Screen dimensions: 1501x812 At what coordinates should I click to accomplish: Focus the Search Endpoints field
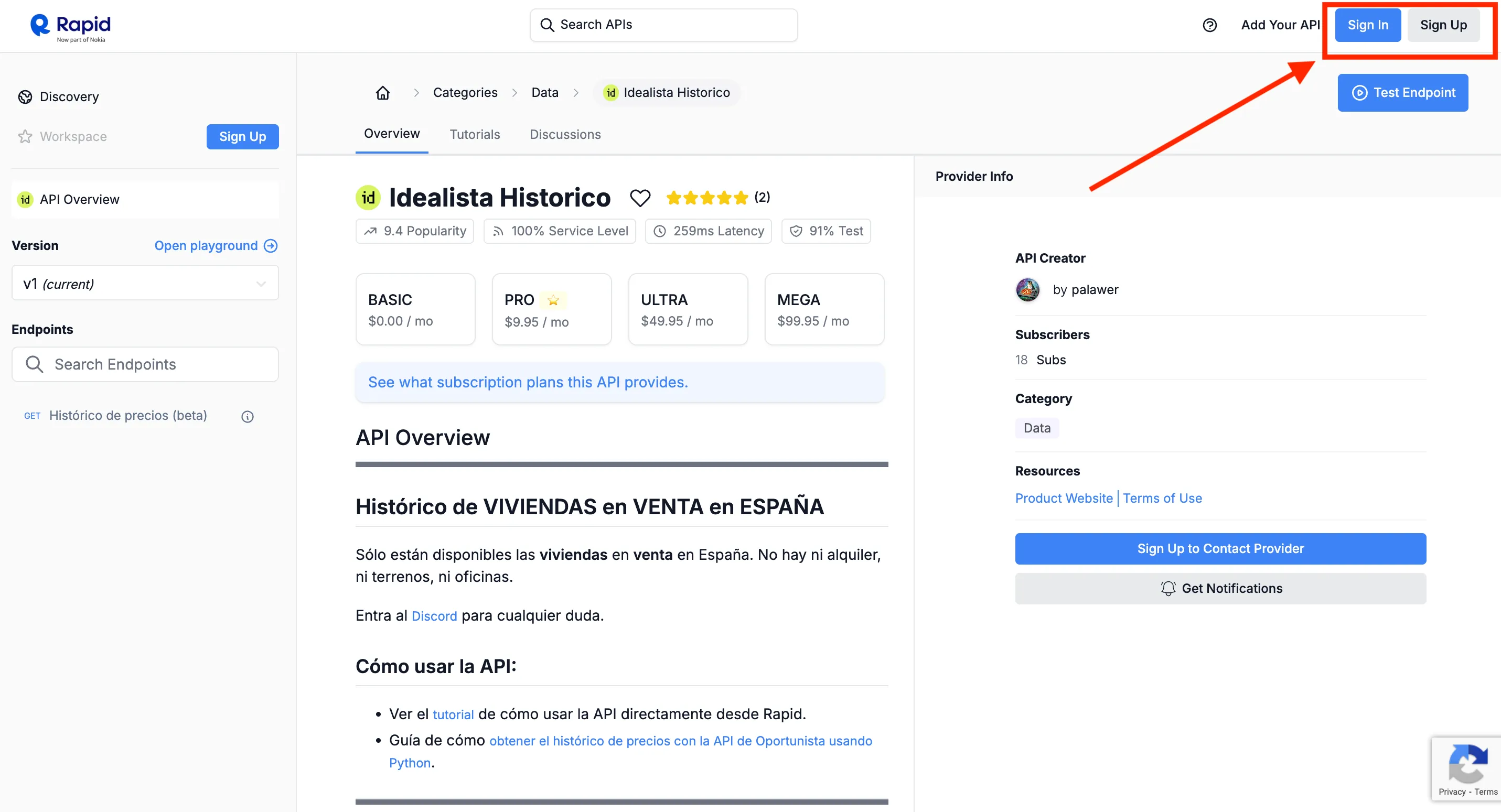(145, 365)
